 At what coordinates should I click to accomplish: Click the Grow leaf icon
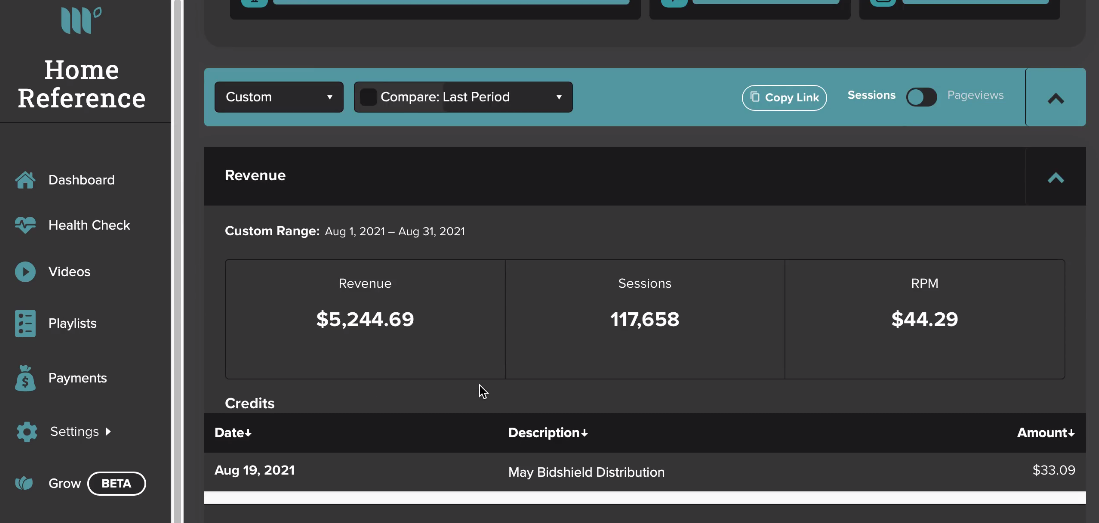point(25,484)
